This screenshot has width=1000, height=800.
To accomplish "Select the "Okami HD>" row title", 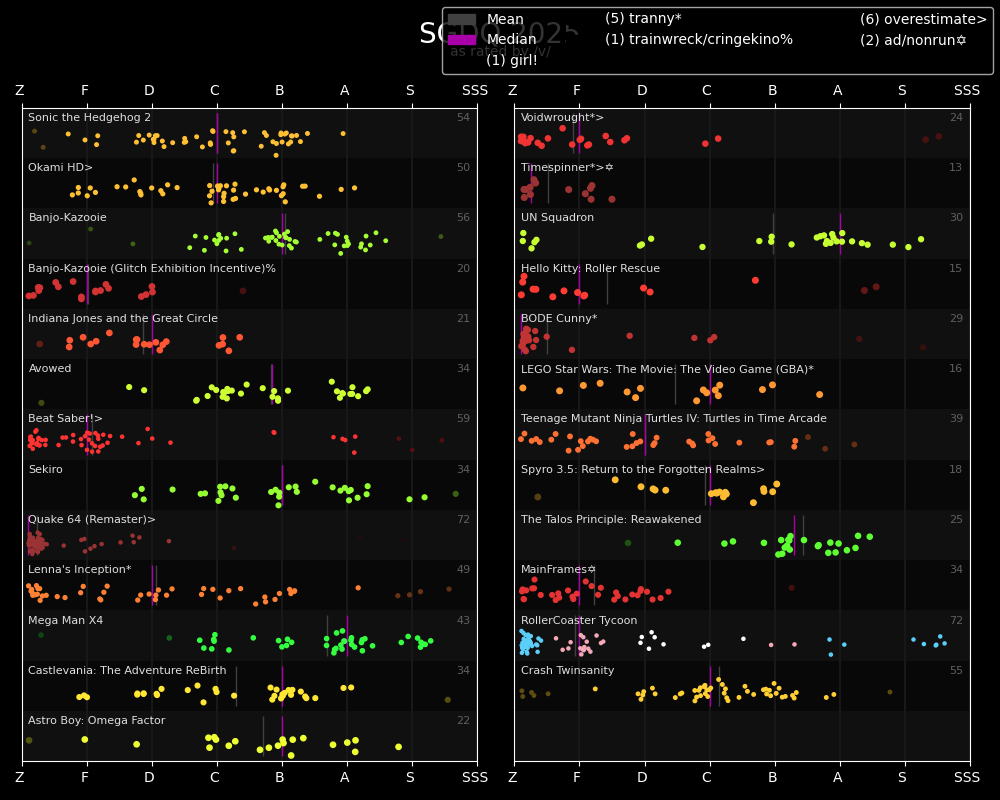I will 61,167.
